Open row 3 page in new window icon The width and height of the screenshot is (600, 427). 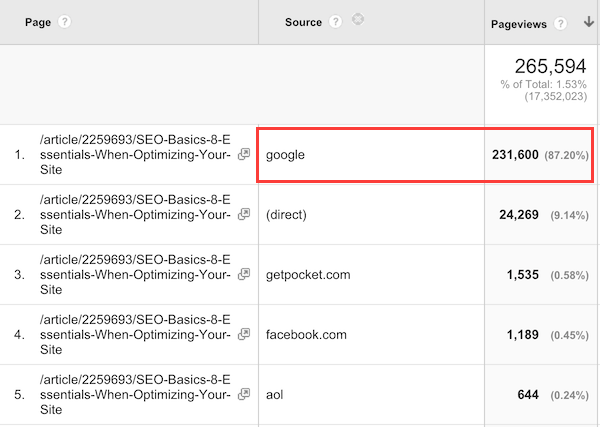[244, 273]
